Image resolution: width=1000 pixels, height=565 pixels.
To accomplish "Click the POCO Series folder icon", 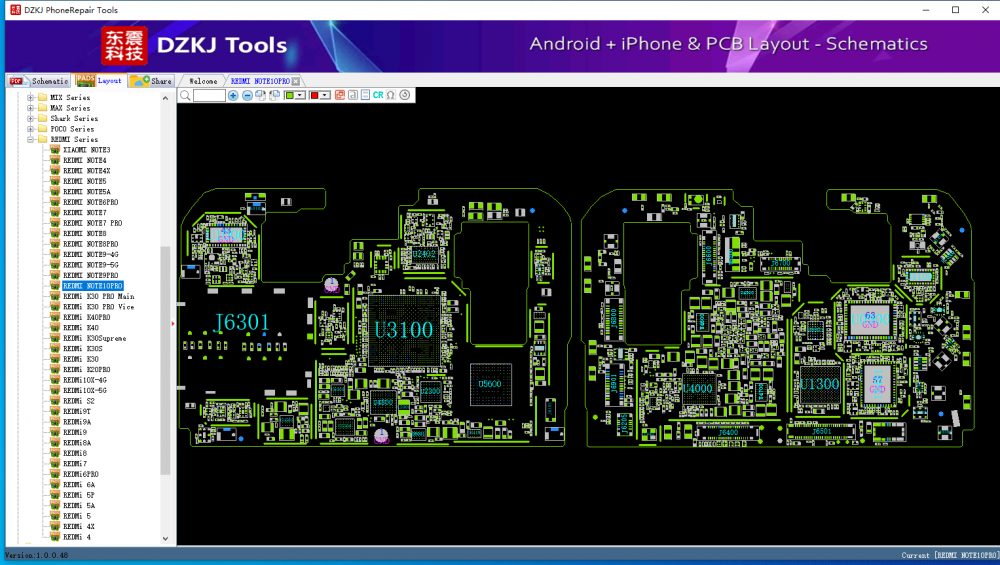I will [x=43, y=129].
